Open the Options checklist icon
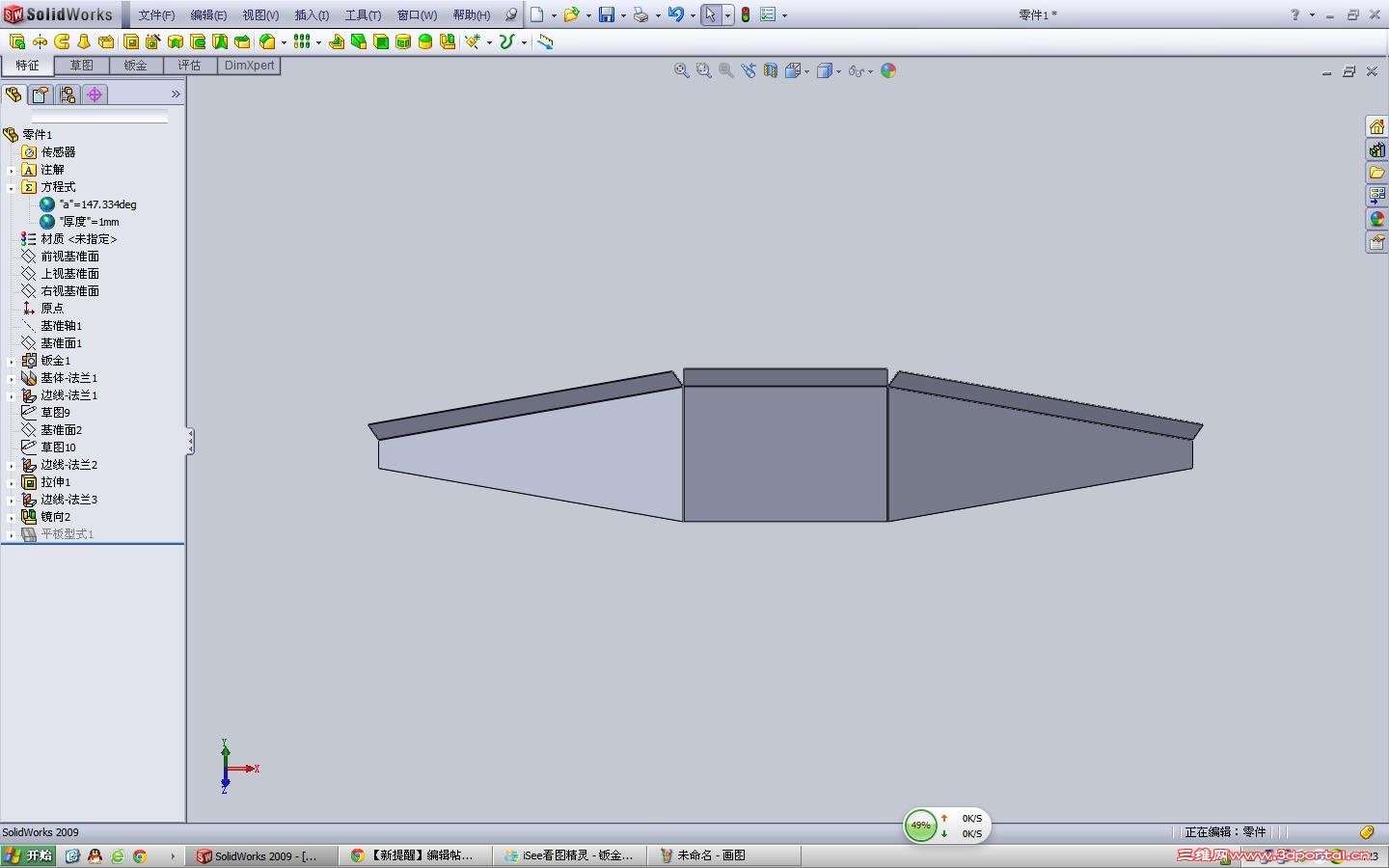The width and height of the screenshot is (1389, 868). coord(768,14)
